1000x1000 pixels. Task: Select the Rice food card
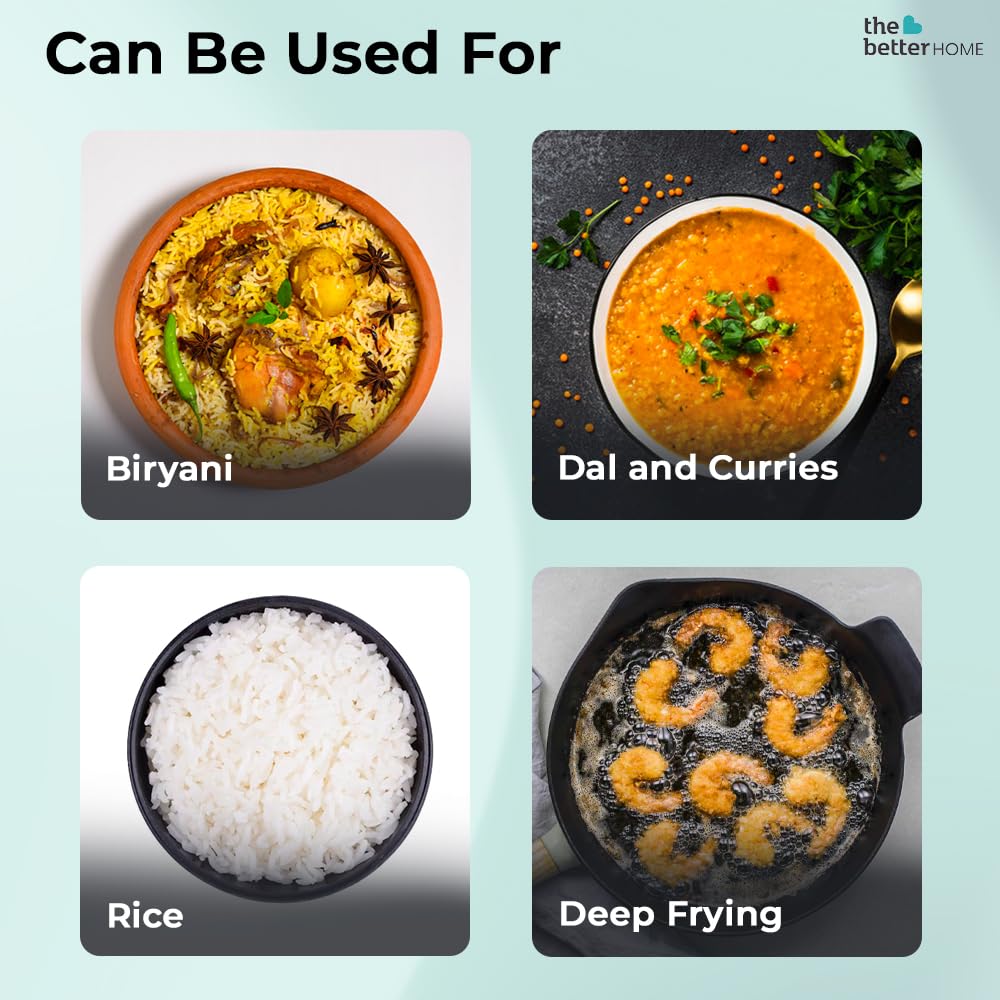pyautogui.click(x=275, y=760)
